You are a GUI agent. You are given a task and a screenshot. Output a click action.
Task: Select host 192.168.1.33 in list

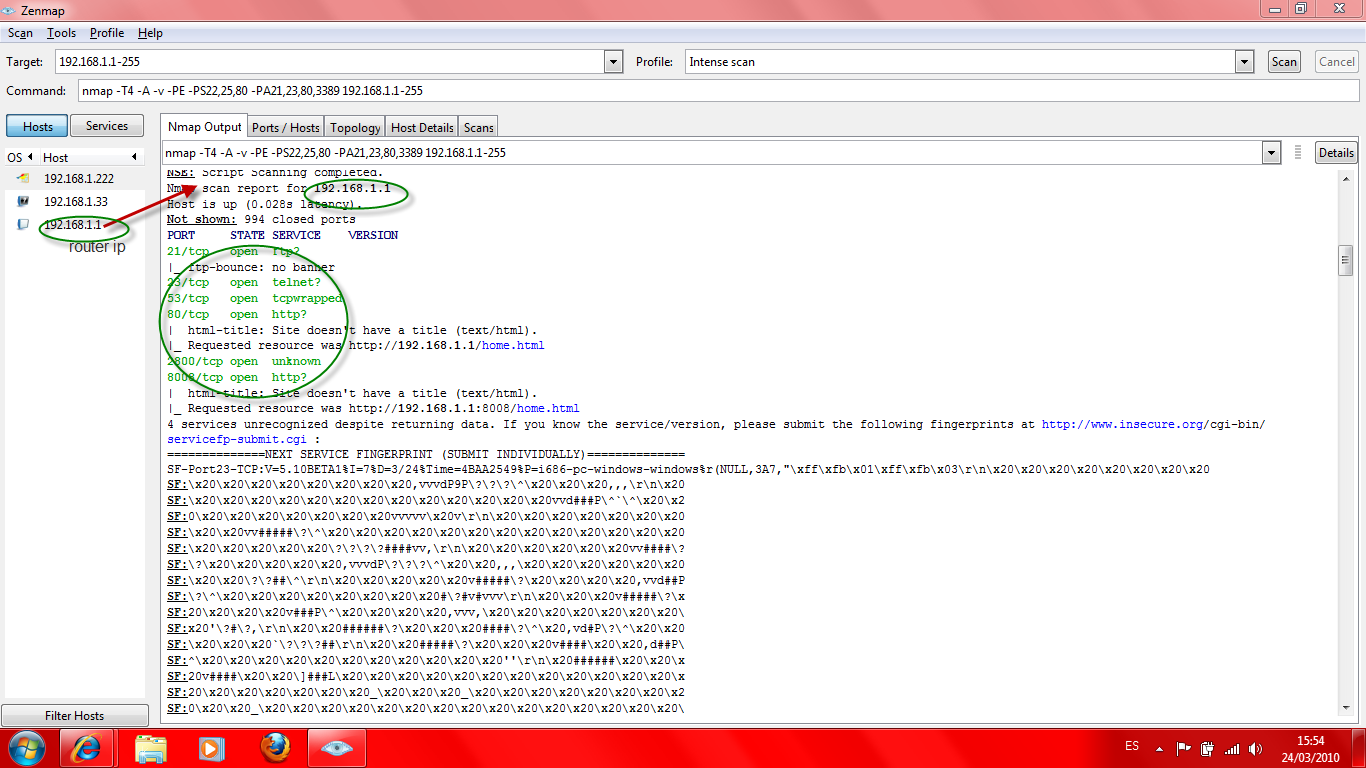[75, 202]
